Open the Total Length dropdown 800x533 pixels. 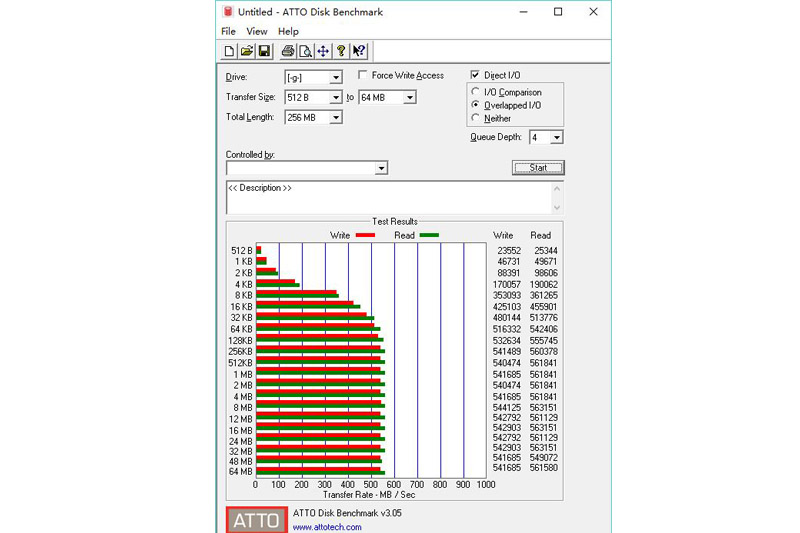click(336, 118)
